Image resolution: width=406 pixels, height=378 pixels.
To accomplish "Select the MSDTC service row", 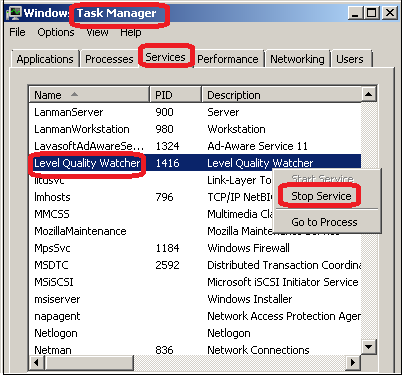I will pos(195,265).
